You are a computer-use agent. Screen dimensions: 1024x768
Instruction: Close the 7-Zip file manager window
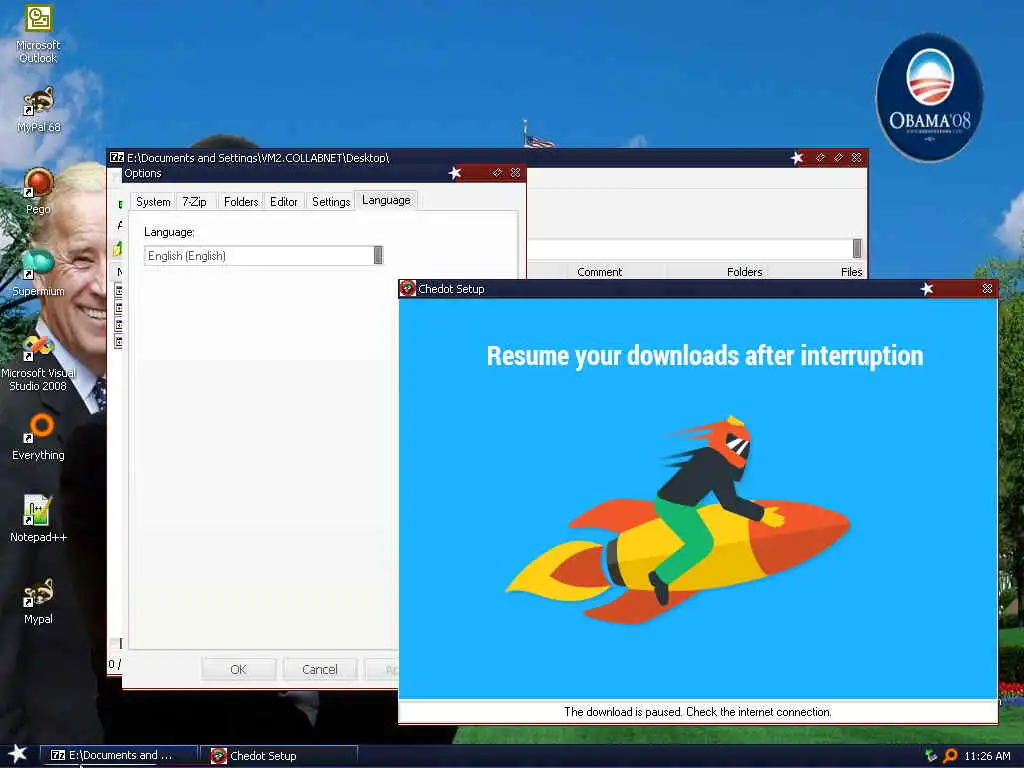pos(857,157)
